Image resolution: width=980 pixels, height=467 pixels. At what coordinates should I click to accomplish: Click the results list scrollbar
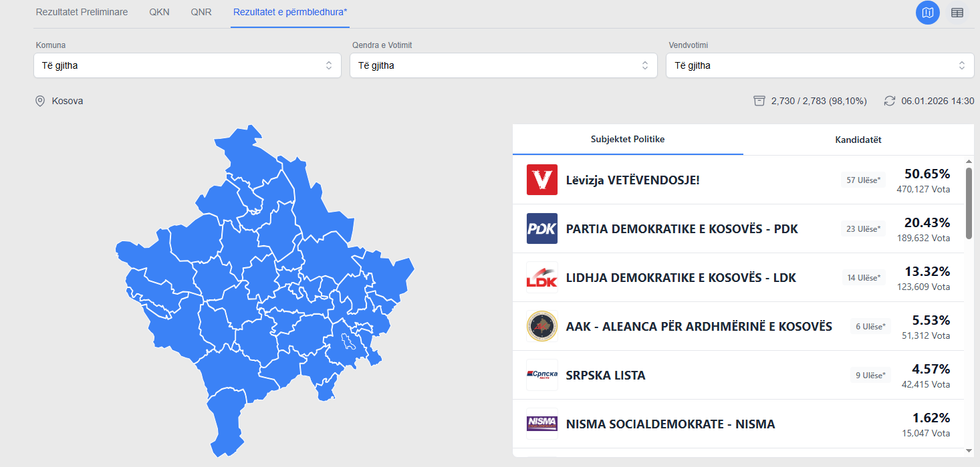[968, 203]
